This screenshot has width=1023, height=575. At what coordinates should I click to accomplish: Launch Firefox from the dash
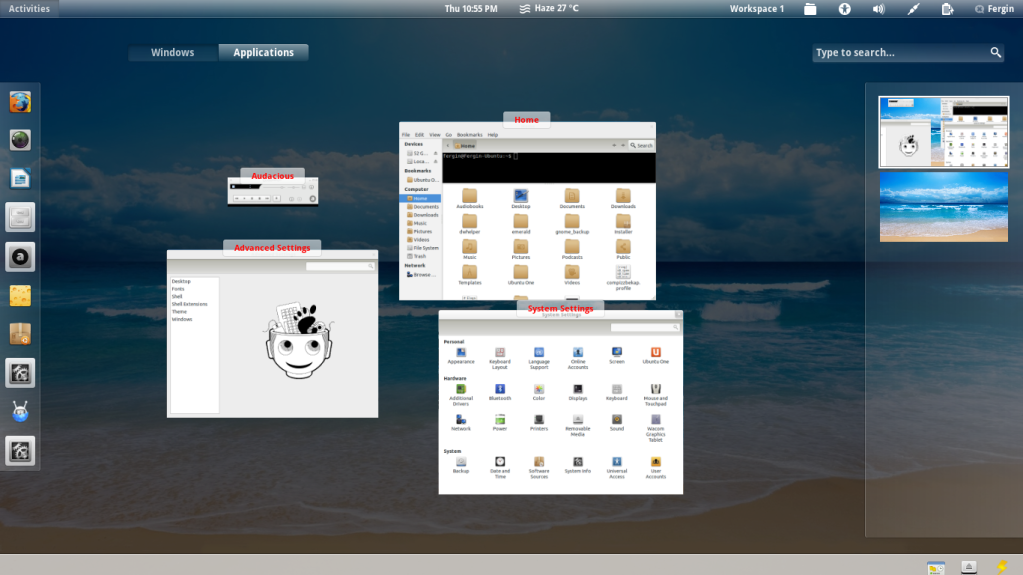tap(20, 102)
